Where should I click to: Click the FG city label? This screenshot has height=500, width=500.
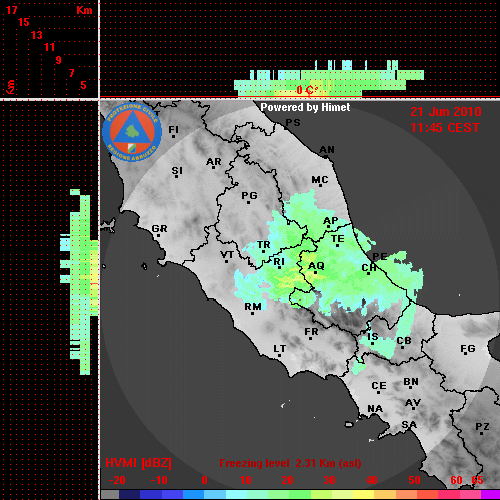point(467,349)
